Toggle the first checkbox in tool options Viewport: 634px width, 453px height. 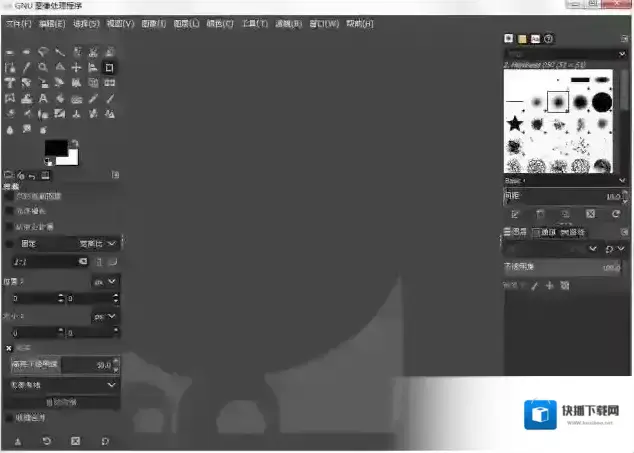pyautogui.click(x=10, y=197)
